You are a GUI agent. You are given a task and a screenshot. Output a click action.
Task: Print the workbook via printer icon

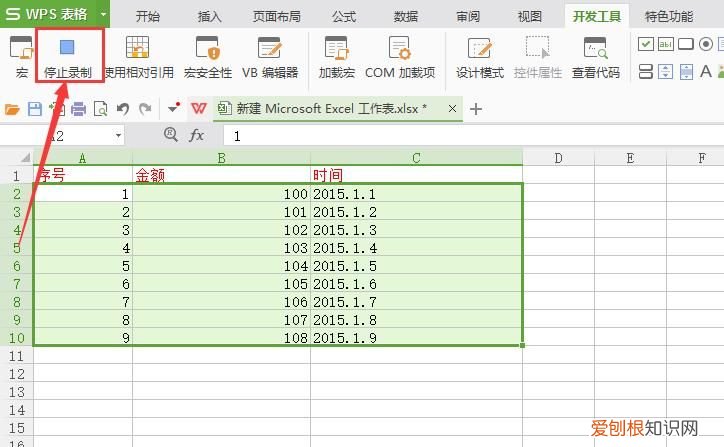tap(78, 109)
